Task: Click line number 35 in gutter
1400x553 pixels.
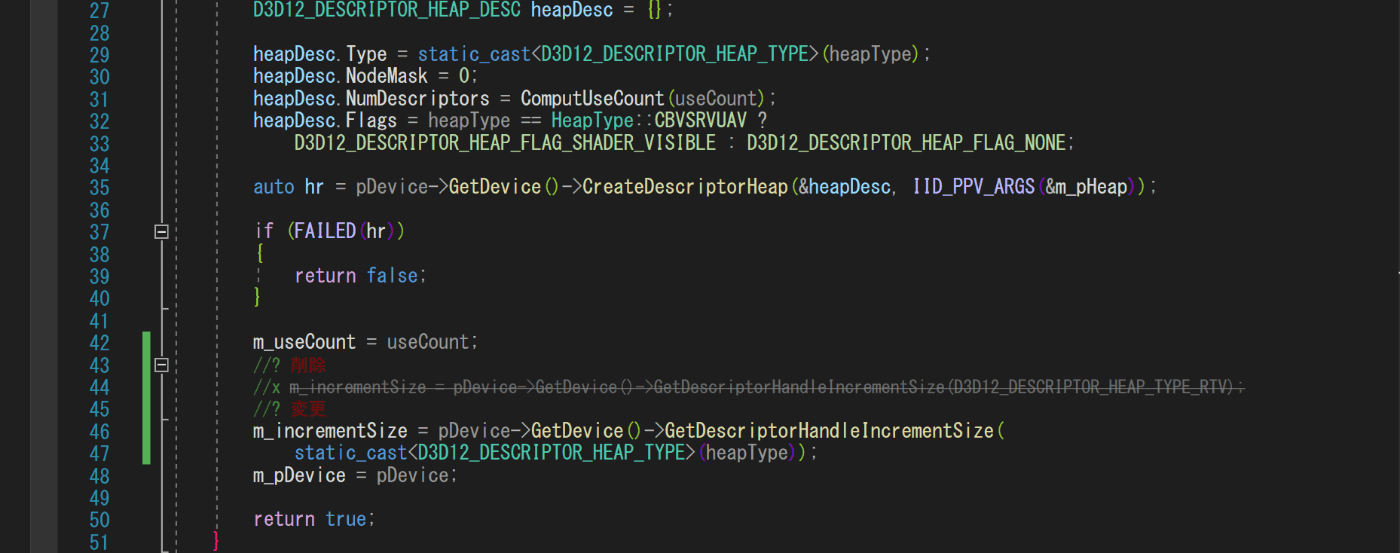Action: [x=99, y=187]
